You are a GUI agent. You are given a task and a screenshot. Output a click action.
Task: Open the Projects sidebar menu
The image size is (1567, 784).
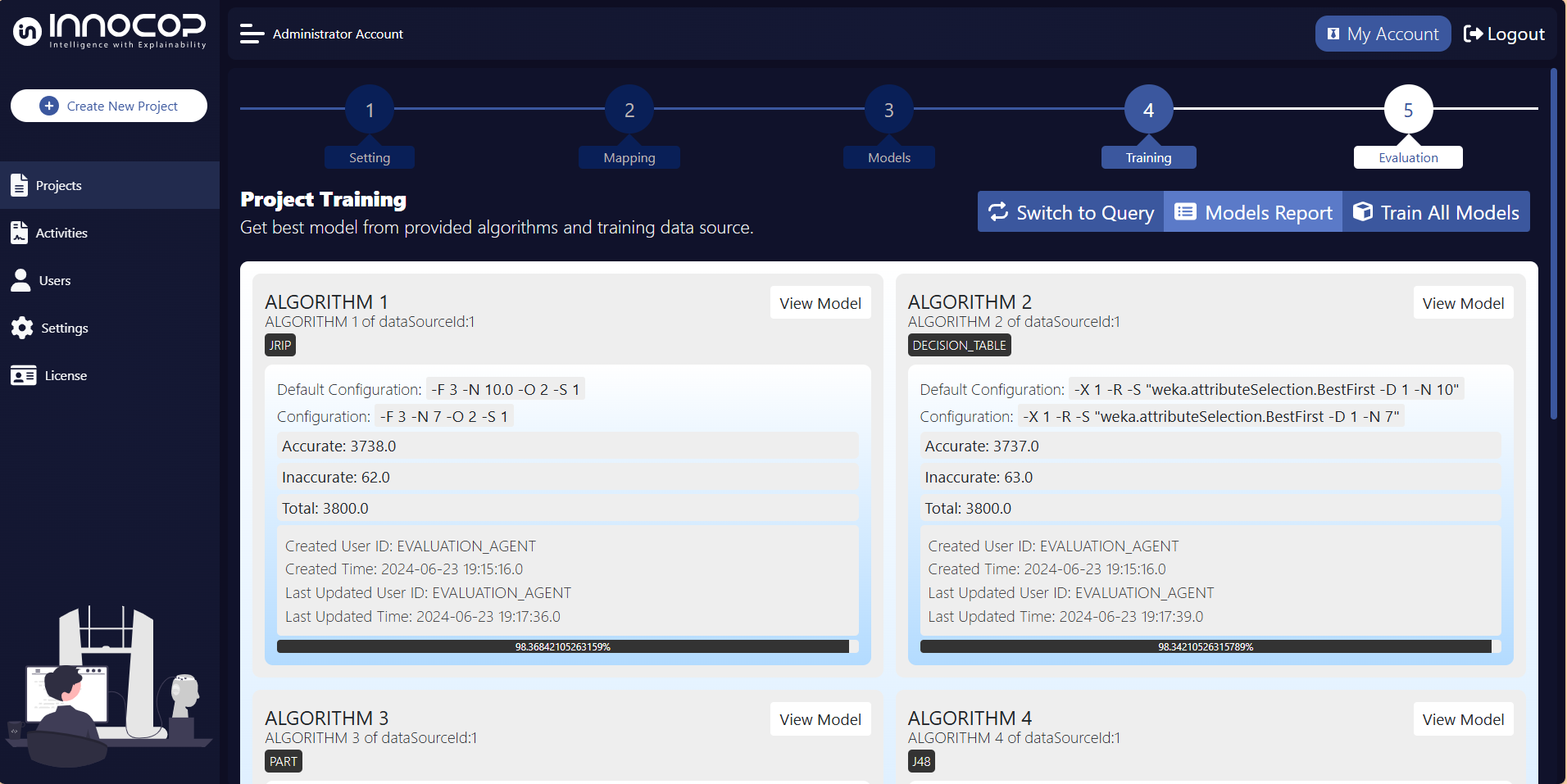point(110,185)
